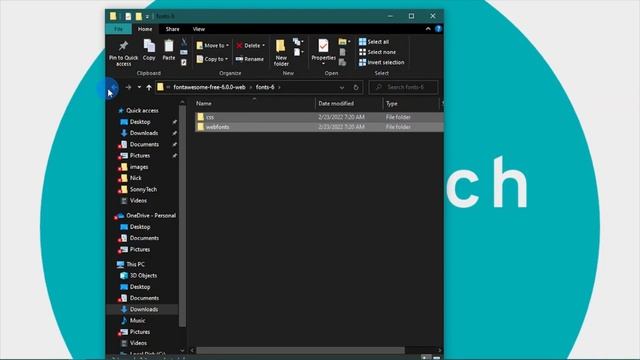Viewport: 640px width, 360px height.
Task: Expand the Delete options arrow
Action: click(x=263, y=45)
